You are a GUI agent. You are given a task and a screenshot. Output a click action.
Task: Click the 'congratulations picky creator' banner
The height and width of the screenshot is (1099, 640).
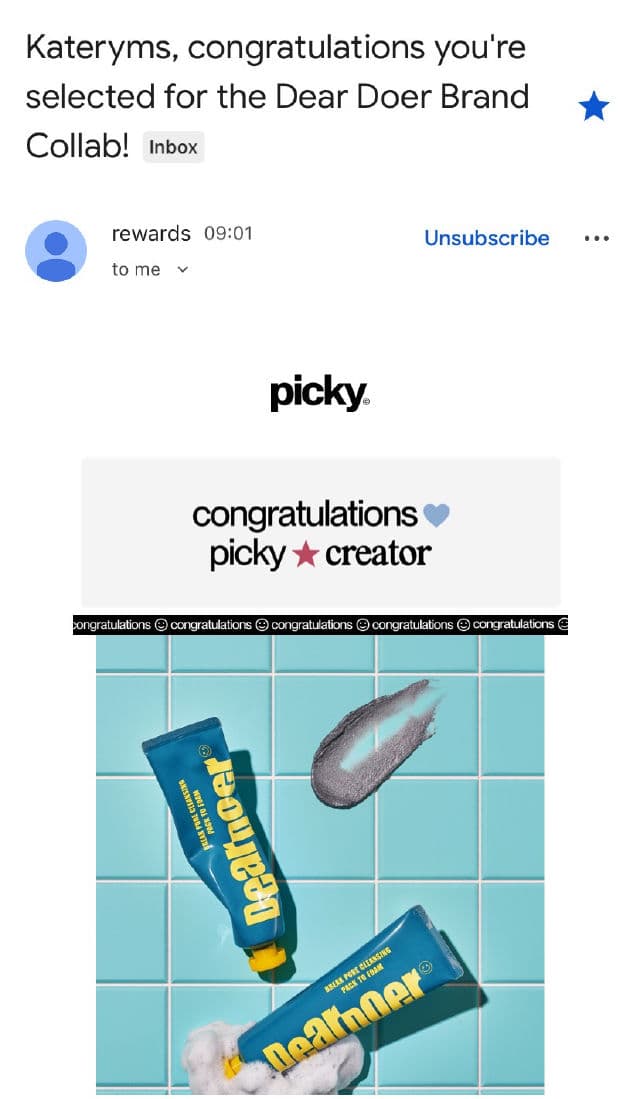(321, 532)
